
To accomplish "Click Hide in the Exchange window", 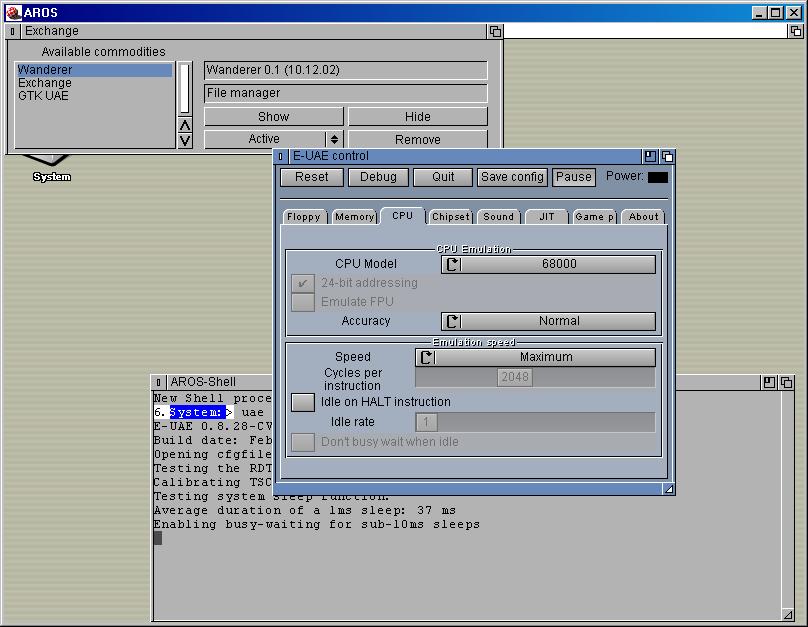I will pyautogui.click(x=418, y=117).
